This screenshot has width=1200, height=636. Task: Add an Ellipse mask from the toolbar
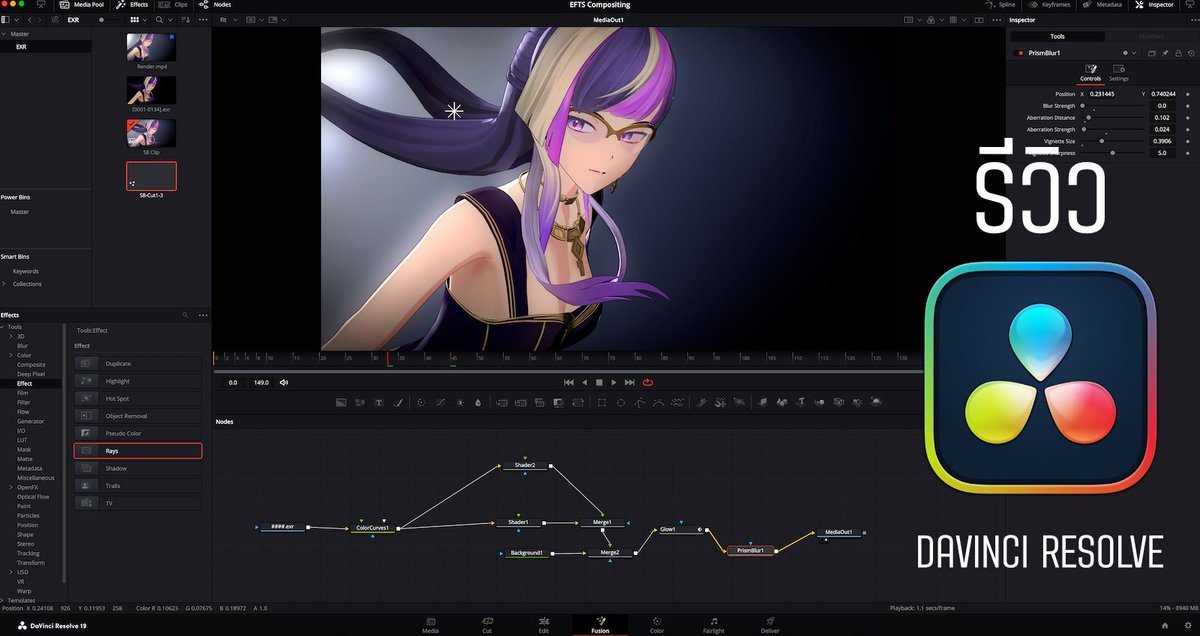click(x=621, y=401)
